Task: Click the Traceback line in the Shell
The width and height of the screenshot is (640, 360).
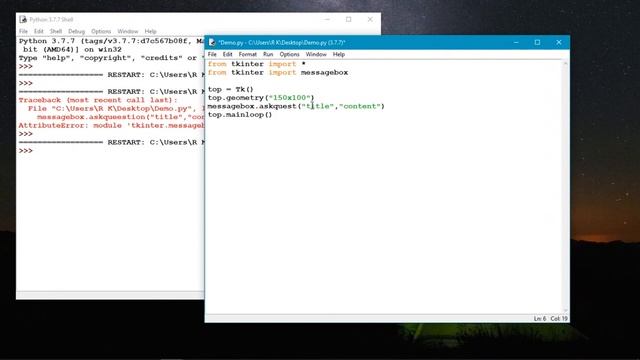Action: click(x=98, y=100)
